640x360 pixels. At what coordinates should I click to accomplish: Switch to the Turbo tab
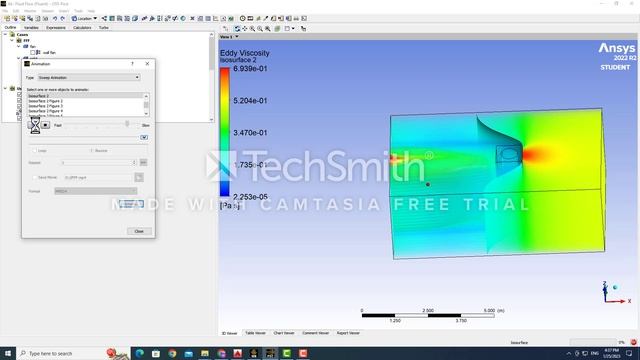104,27
